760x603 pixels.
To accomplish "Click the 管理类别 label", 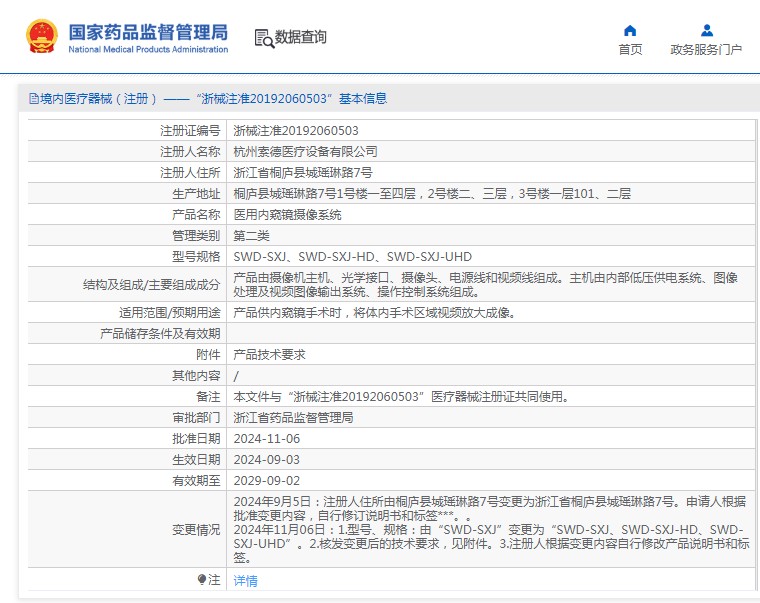I will (196, 236).
